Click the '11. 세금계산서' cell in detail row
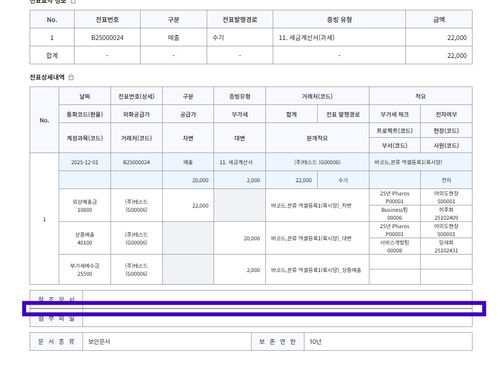Screen dimensions: 500x368 (x=240, y=162)
